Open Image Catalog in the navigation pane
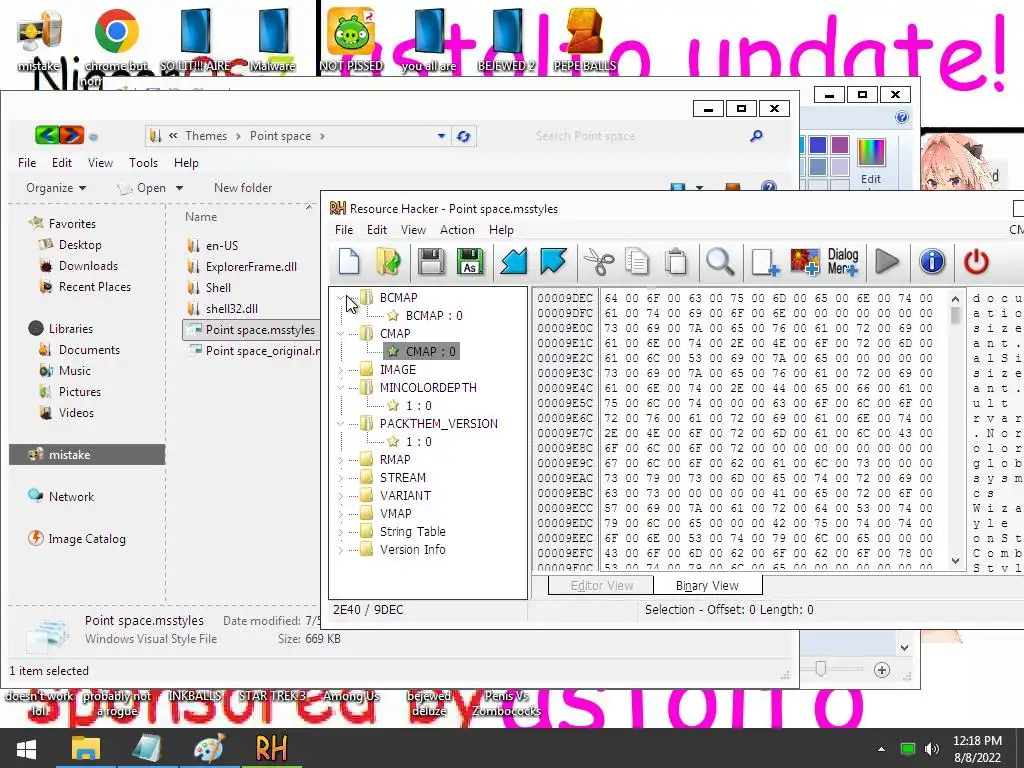 tap(77, 539)
